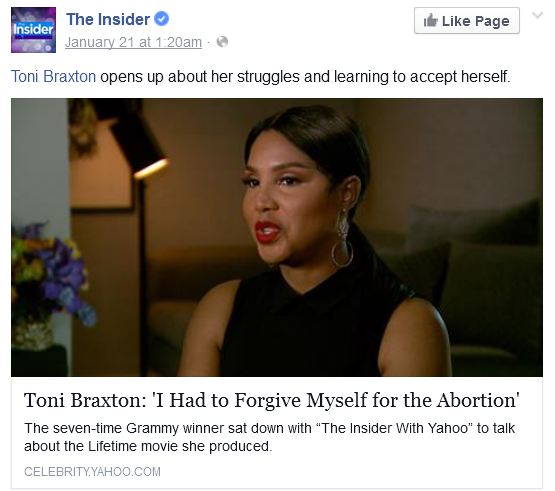Click the seven-time Grammy winner description text
This screenshot has height=491, width=555.
coord(269,437)
